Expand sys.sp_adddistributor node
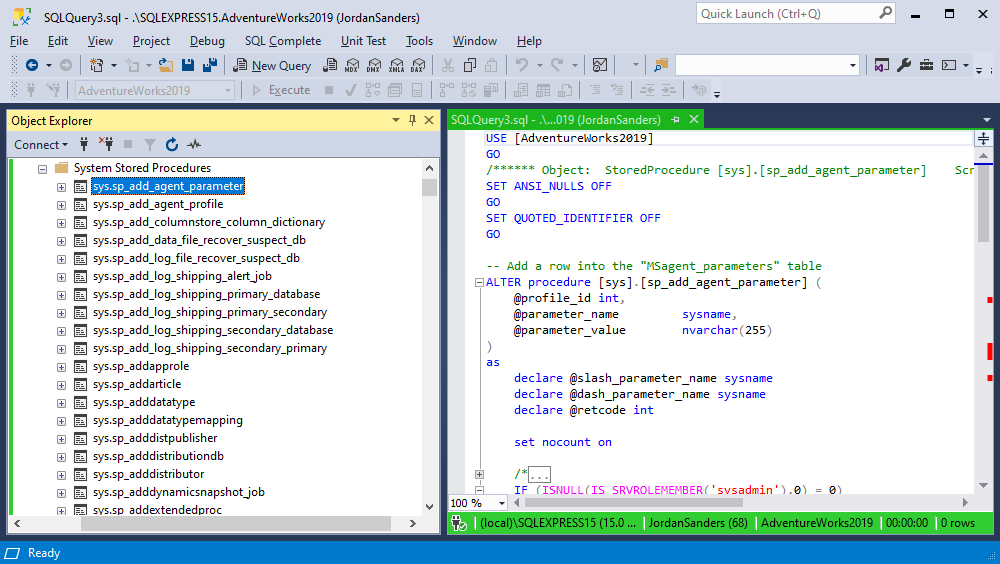The image size is (1000, 564). click(x=61, y=475)
